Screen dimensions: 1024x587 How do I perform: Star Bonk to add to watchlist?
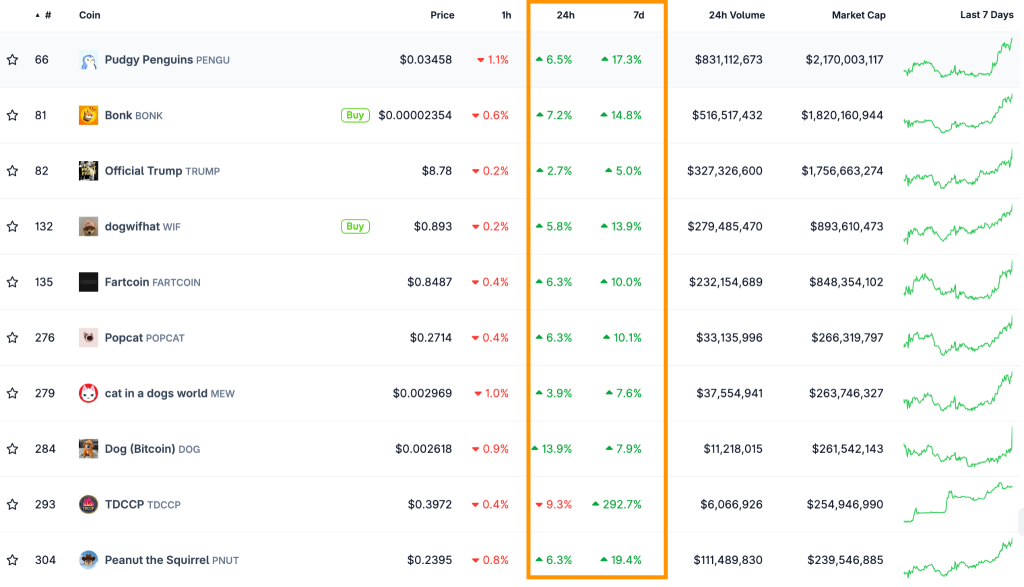click(x=12, y=116)
